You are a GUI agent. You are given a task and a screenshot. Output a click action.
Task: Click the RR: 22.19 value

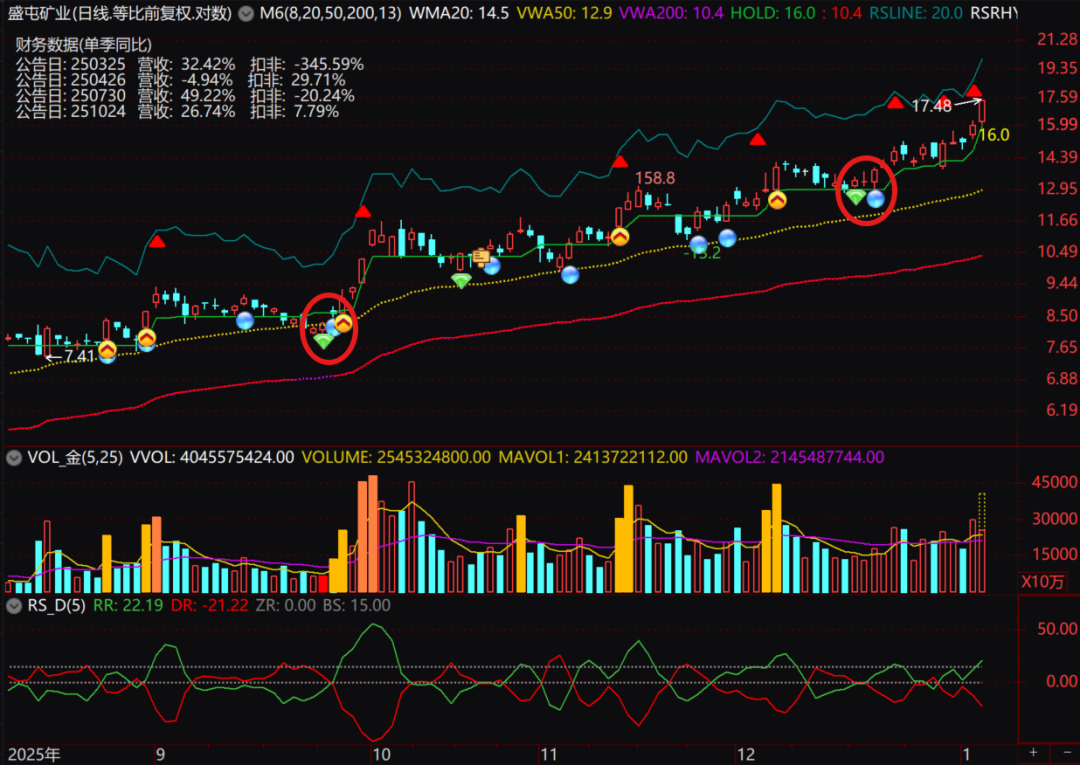pos(127,606)
